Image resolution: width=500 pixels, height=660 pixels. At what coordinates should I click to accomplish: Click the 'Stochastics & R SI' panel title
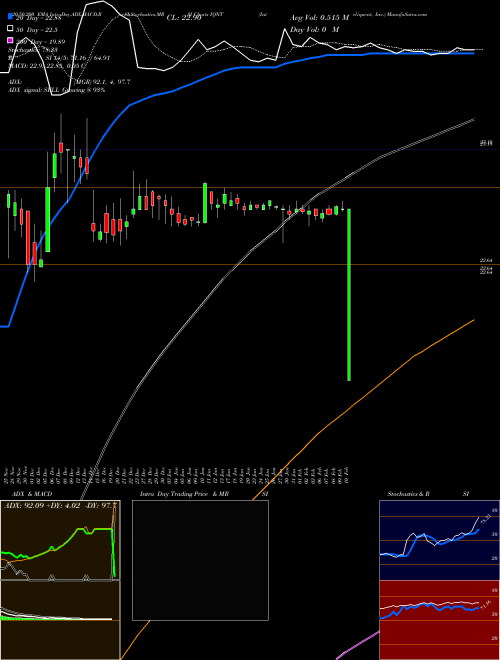428,494
